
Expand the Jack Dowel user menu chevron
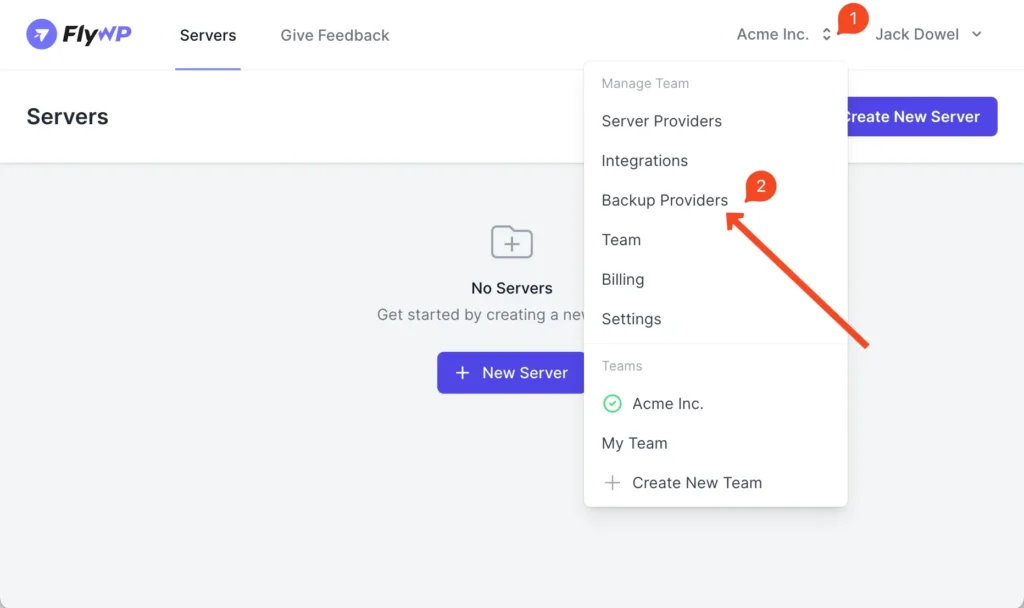pos(977,35)
